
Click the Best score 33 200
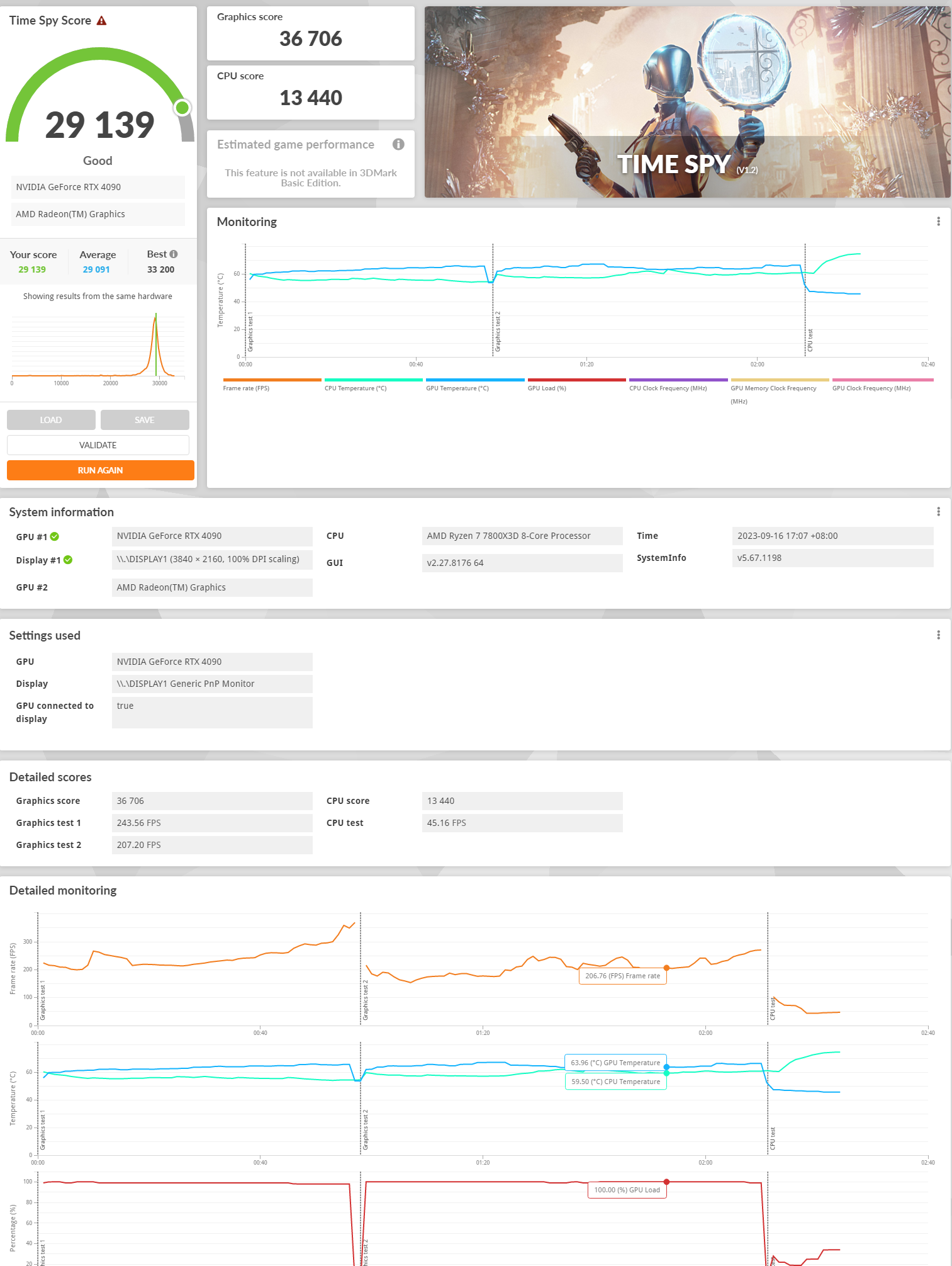[161, 269]
